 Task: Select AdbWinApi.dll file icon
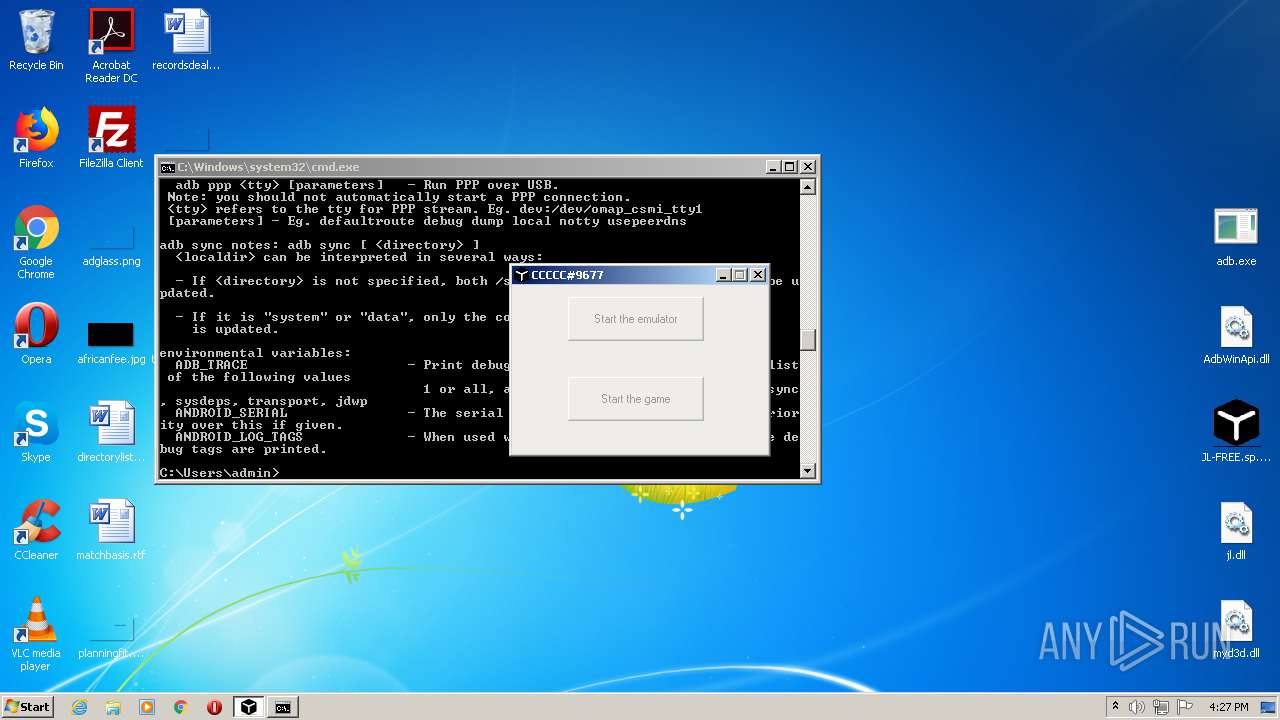[x=1236, y=334]
